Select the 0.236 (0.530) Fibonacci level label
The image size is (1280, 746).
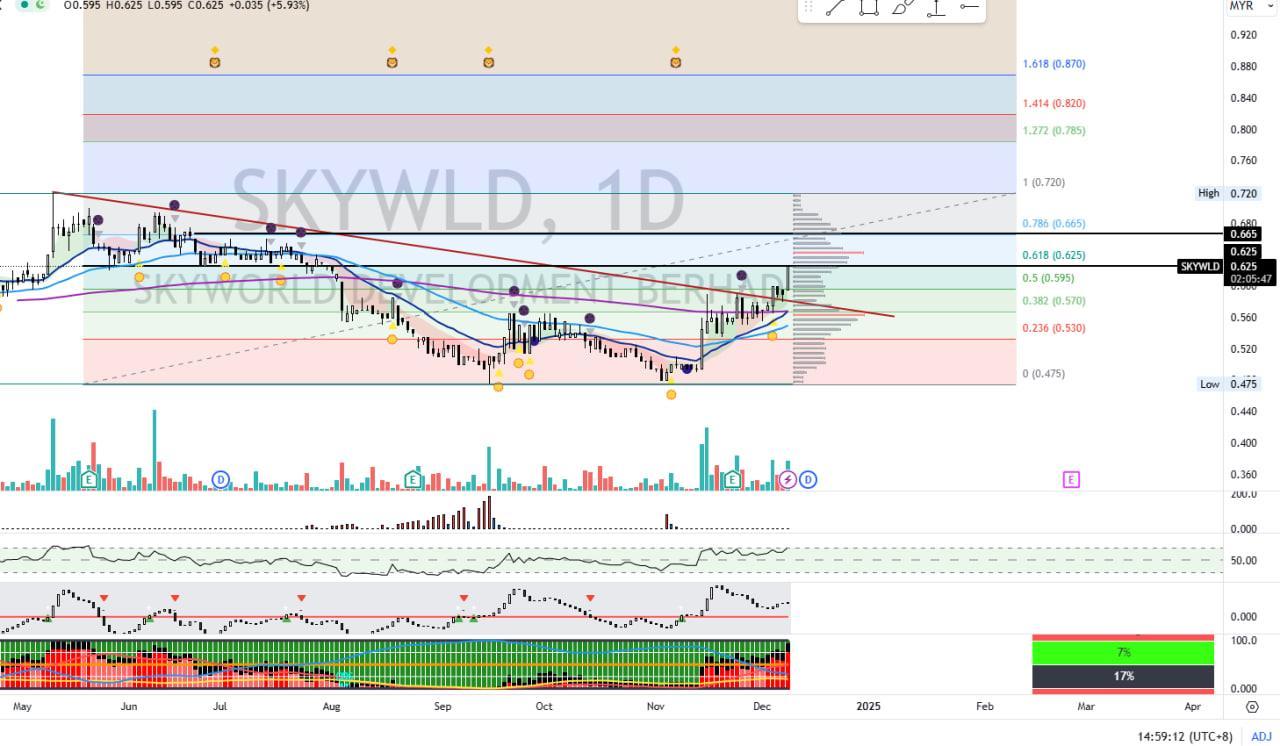(x=1054, y=328)
